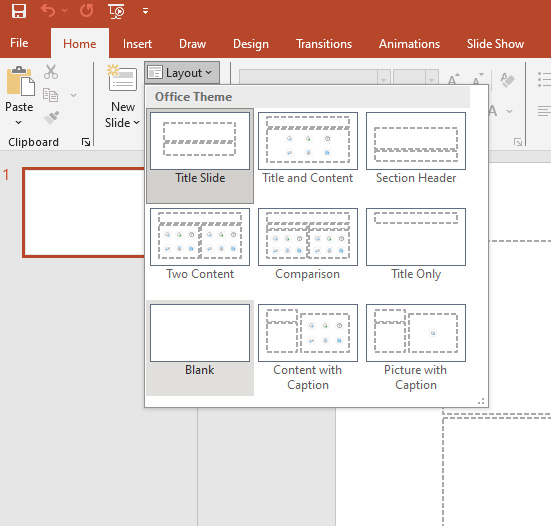
Task: Click the Clear All Formatting icon
Action: (x=507, y=80)
